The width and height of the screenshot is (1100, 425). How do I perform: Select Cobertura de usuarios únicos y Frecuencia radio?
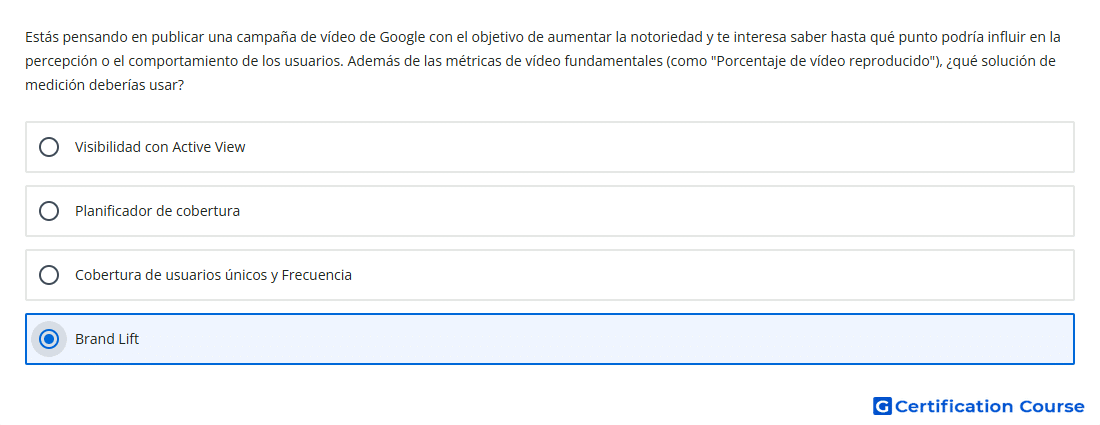[x=49, y=275]
